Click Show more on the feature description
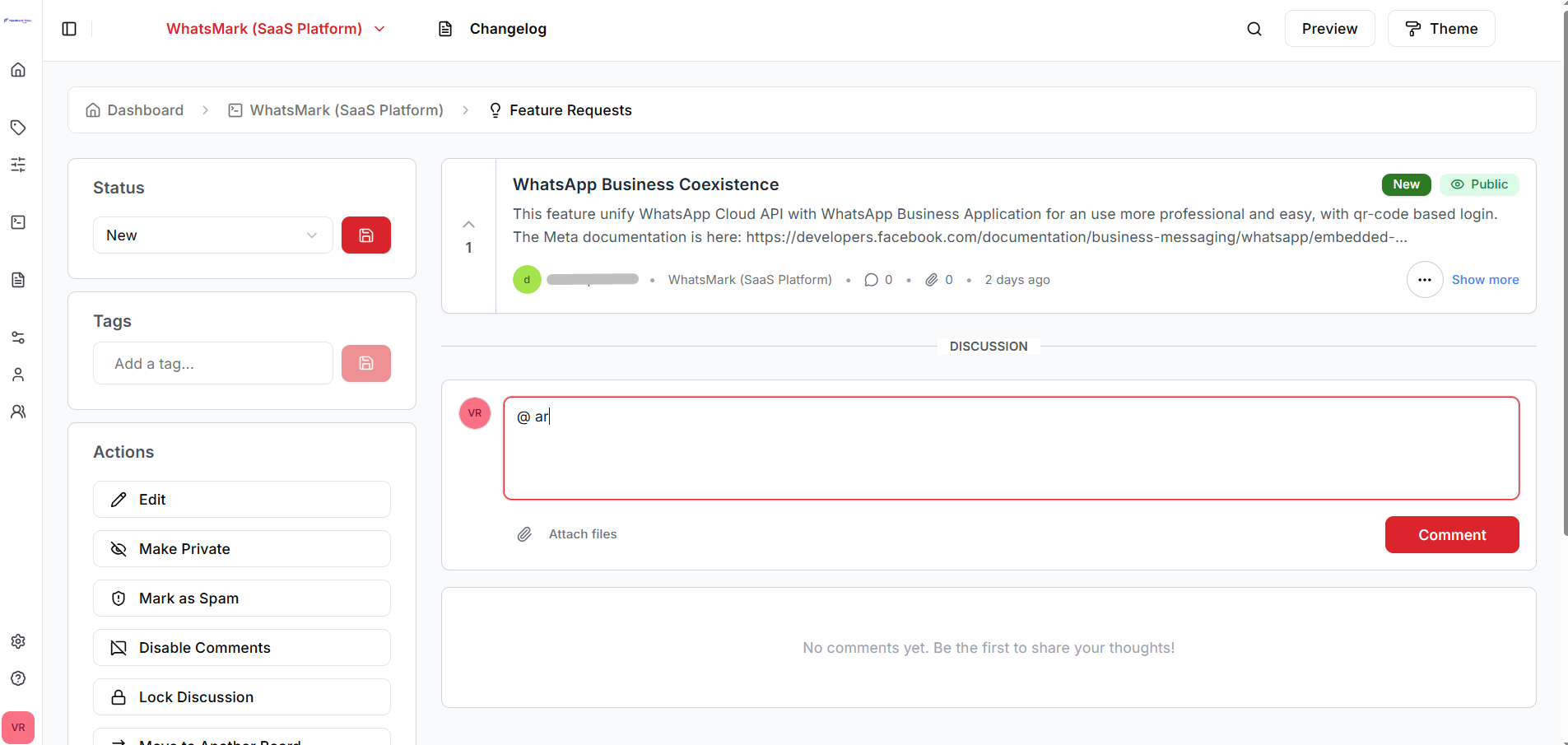 1487,279
